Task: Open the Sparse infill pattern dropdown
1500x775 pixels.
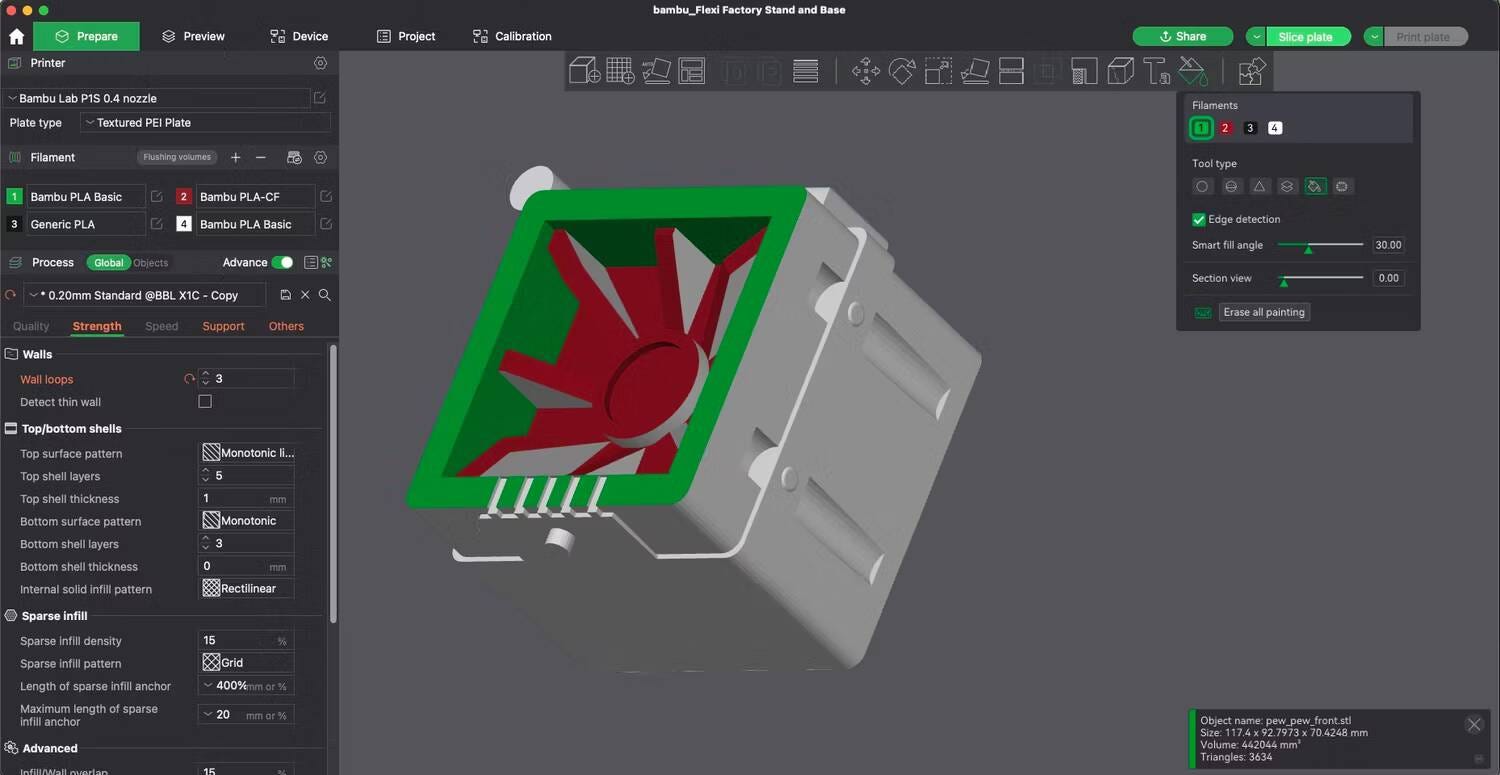Action: tap(248, 663)
